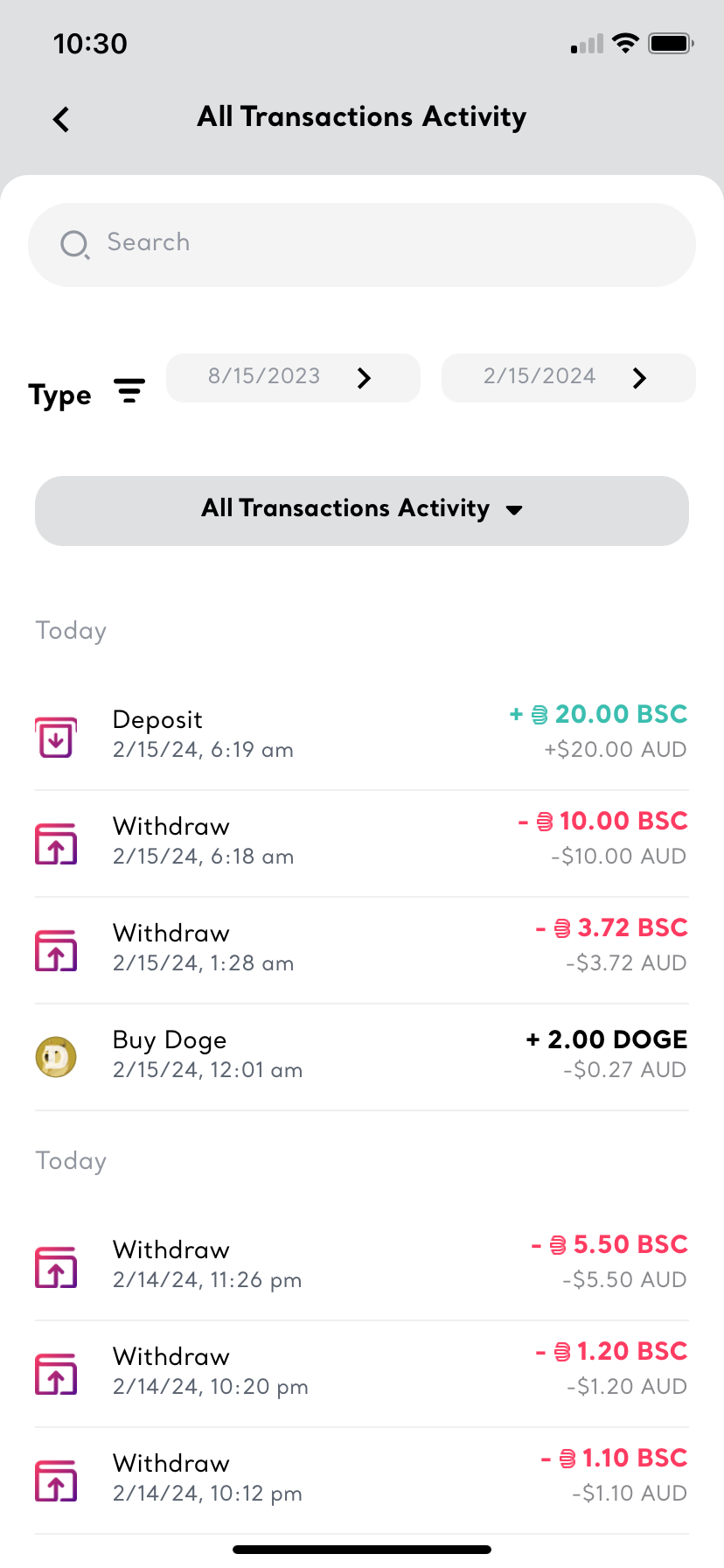
Task: Open the Type filter icon
Action: pos(129,391)
